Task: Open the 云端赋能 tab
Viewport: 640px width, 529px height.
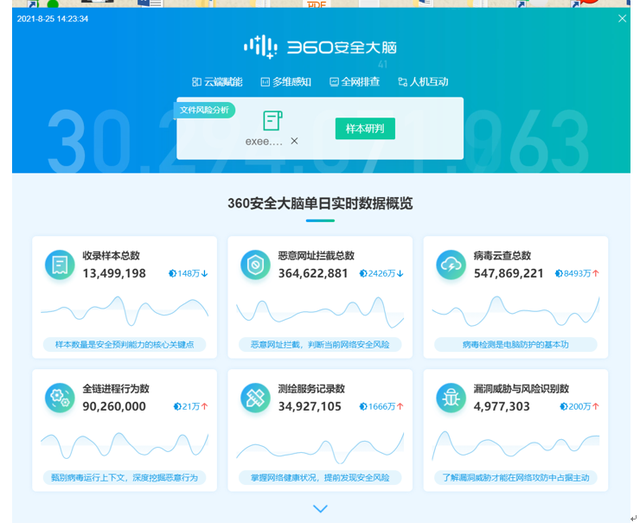Action: pos(217,82)
